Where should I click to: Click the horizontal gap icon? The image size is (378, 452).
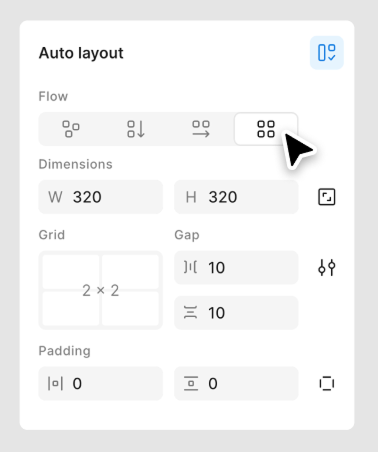click(190, 267)
